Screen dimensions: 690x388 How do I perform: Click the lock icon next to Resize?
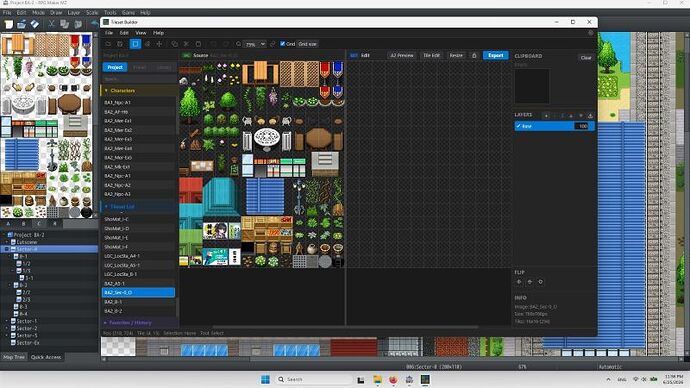pyautogui.click(x=474, y=55)
